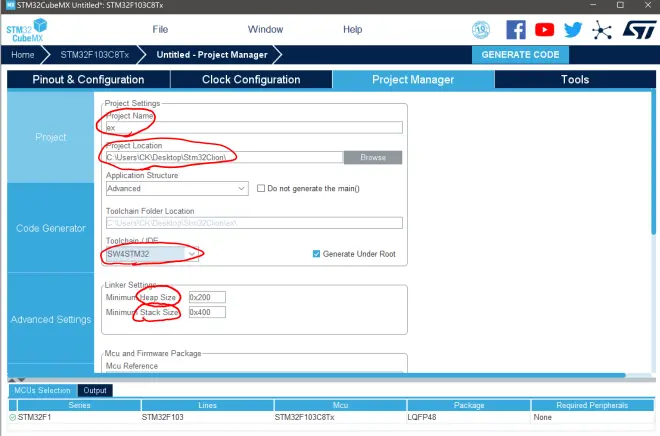This screenshot has height=436, width=660.
Task: Open the Window menu
Action: pyautogui.click(x=265, y=29)
